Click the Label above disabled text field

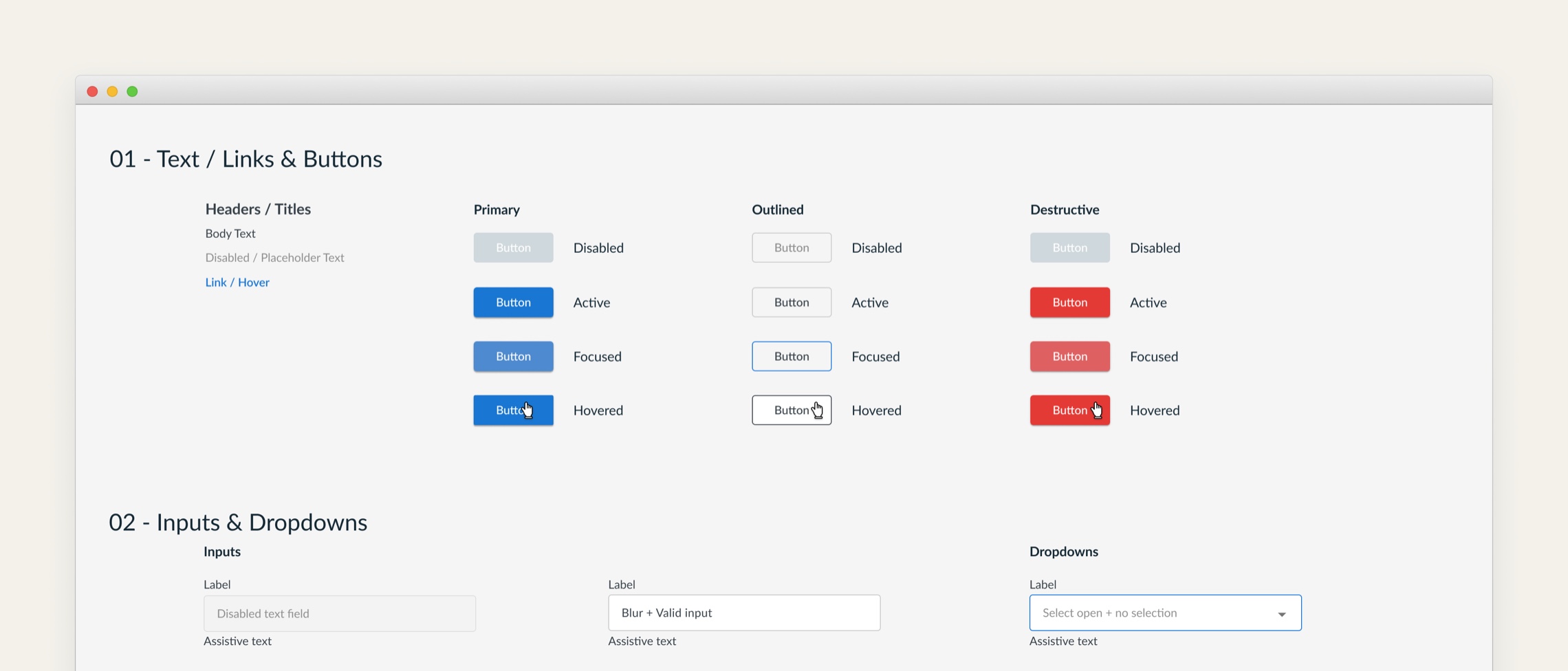coord(217,584)
